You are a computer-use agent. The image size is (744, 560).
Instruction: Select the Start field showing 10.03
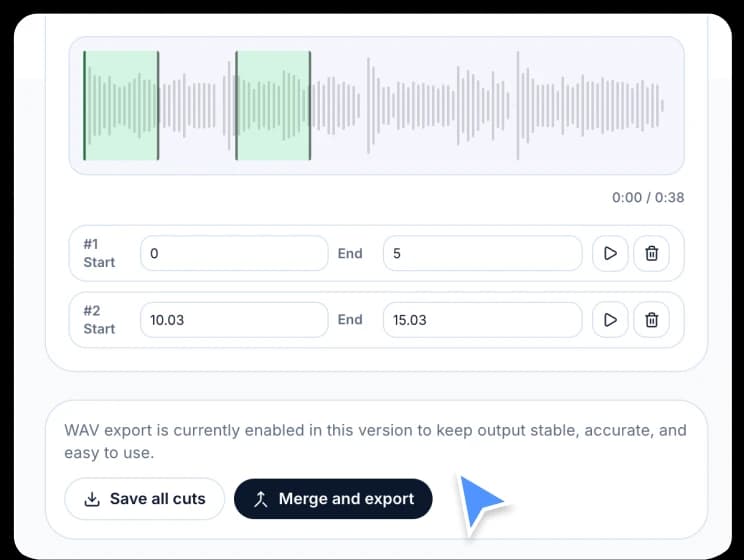tap(234, 320)
